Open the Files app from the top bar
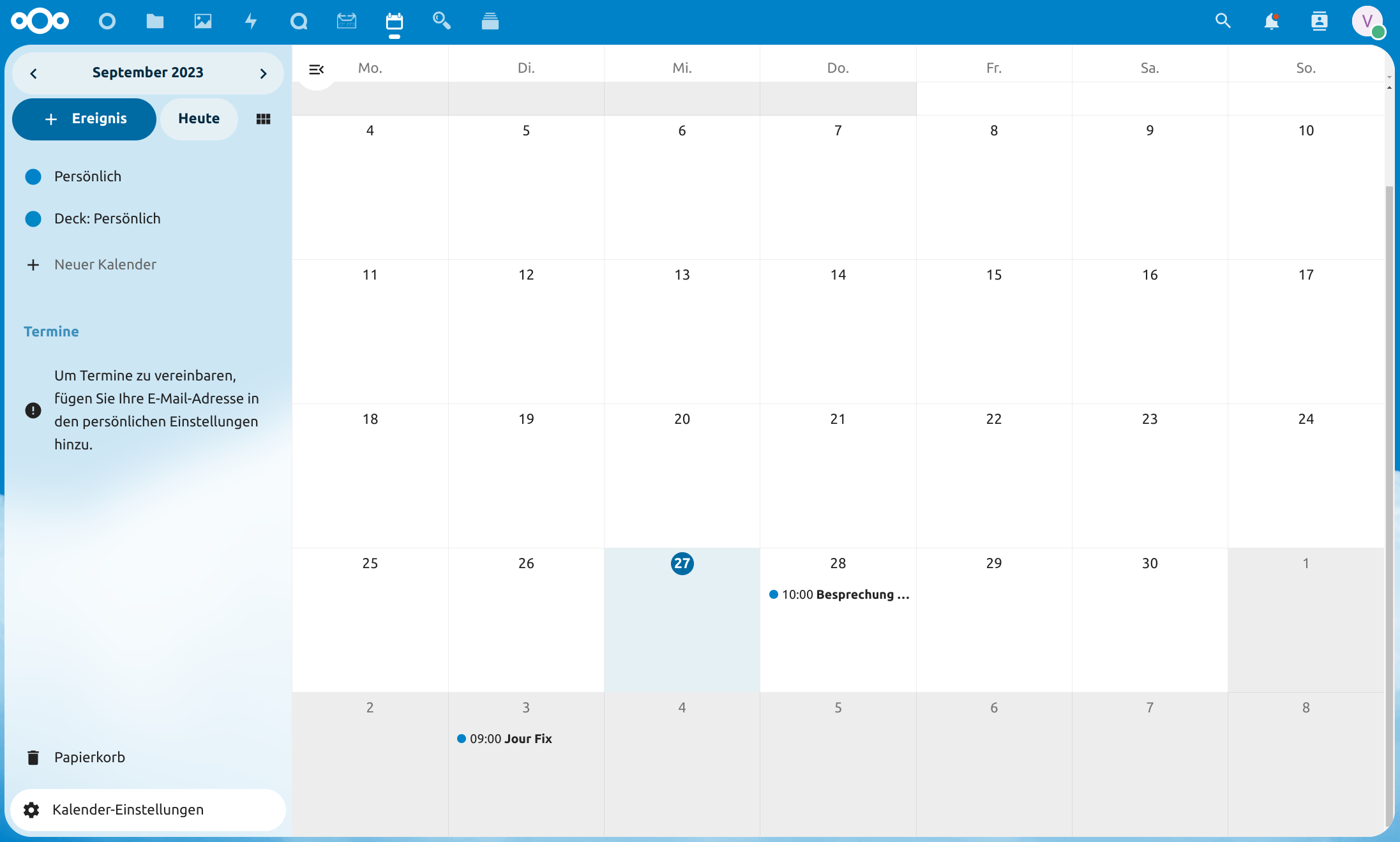Screen dimensions: 1400x842 pos(155,21)
